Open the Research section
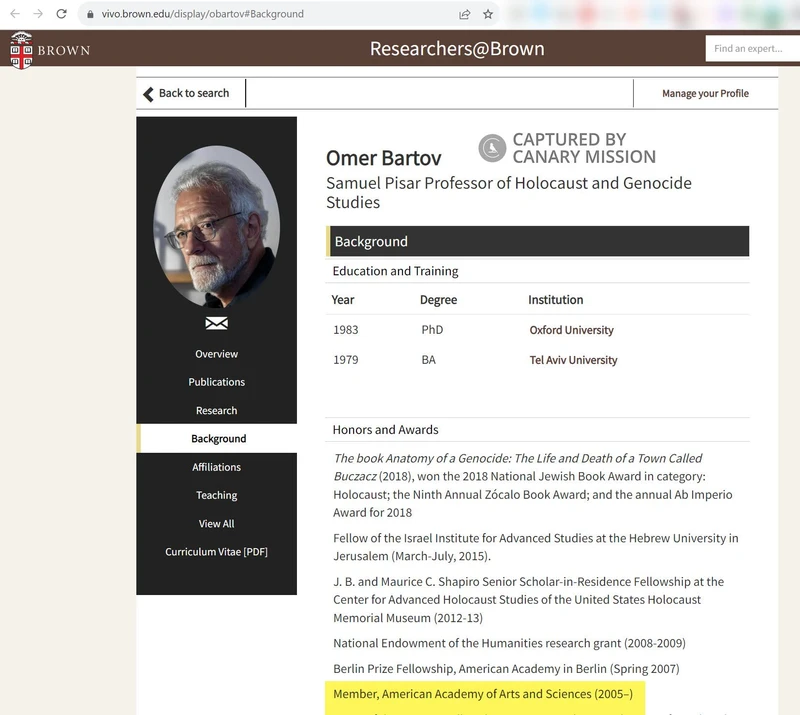Image resolution: width=800 pixels, height=715 pixels. point(216,410)
